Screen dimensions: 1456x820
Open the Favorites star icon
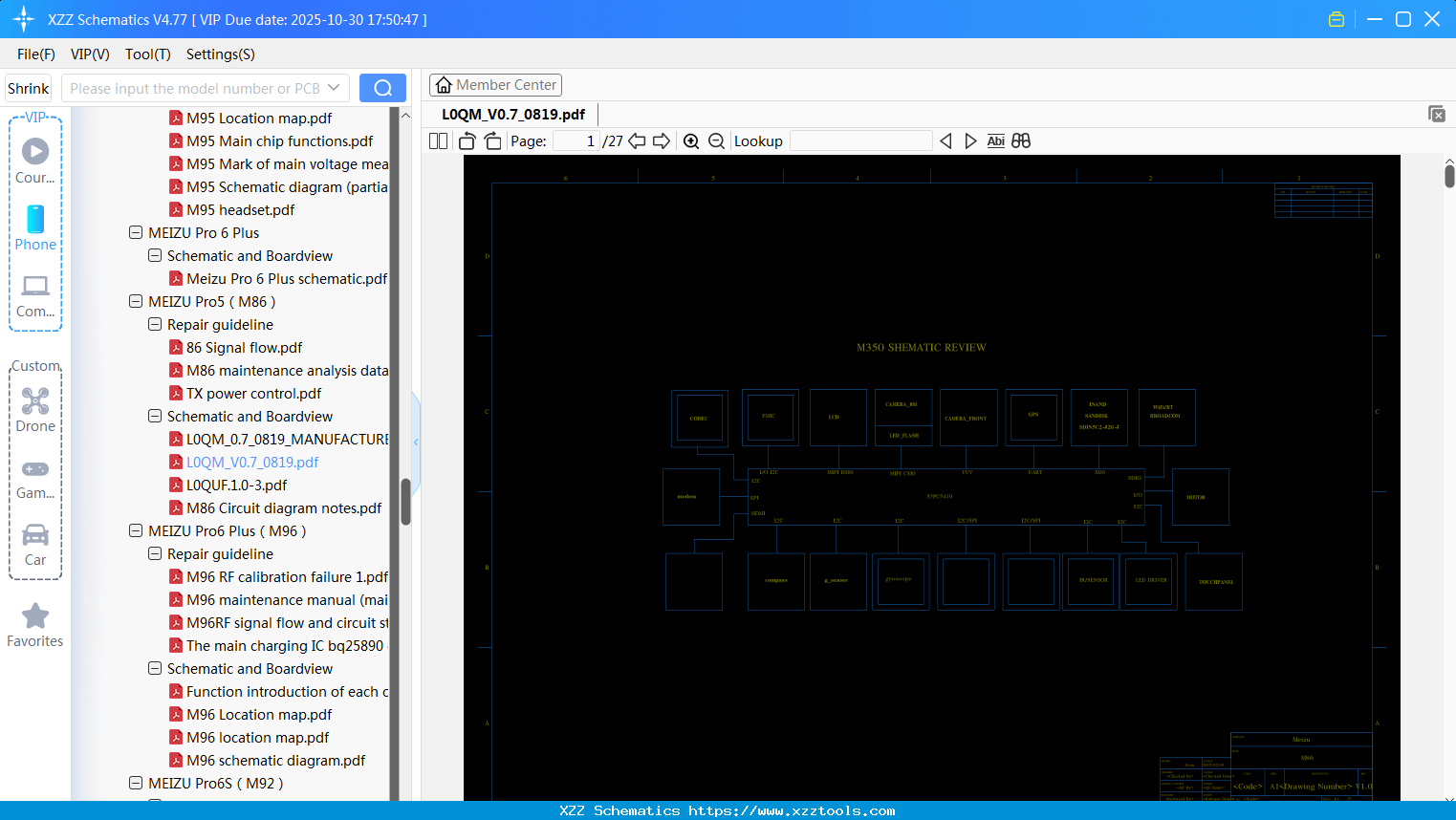point(34,616)
